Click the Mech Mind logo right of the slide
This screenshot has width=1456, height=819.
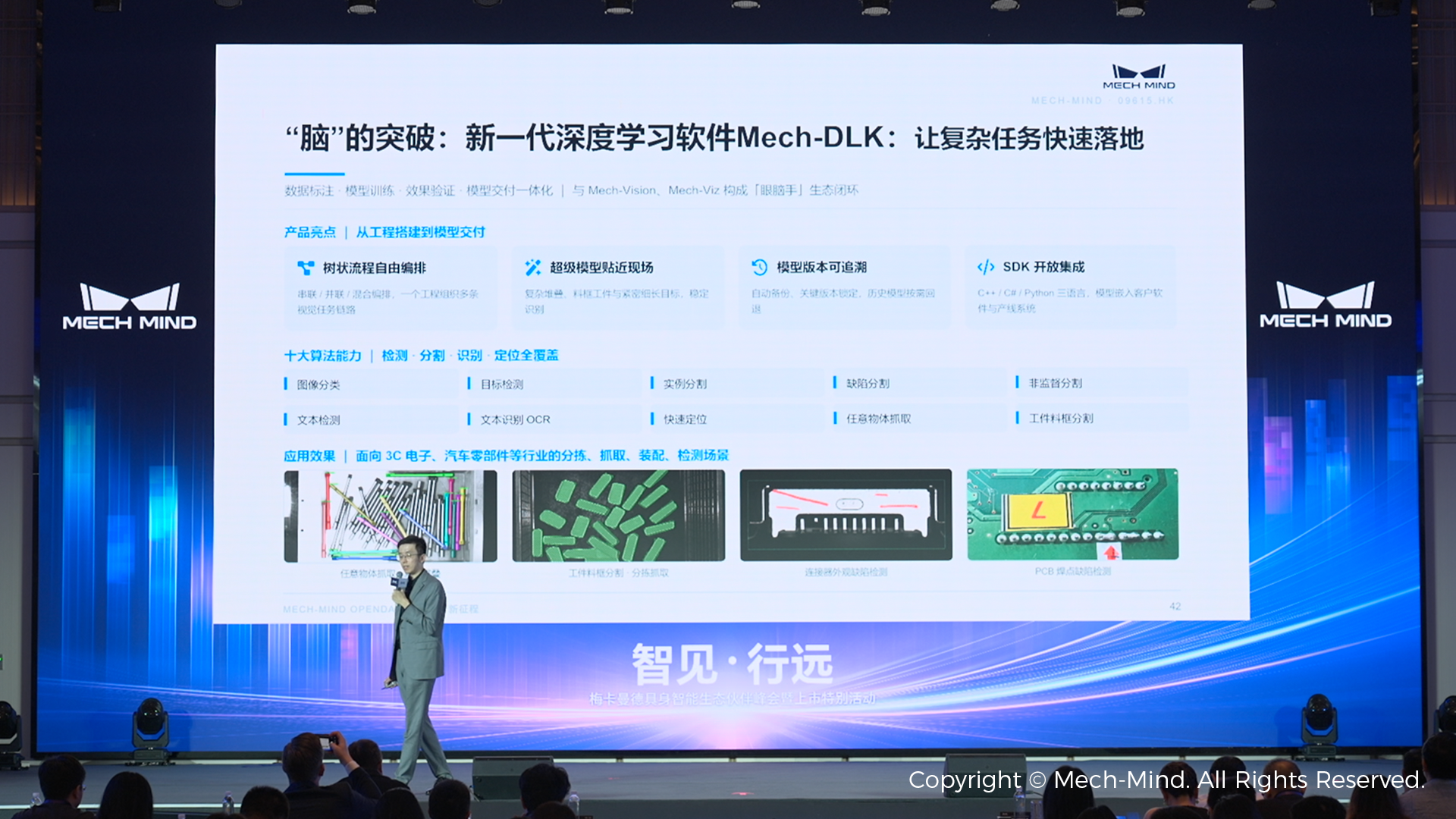coord(1326,305)
